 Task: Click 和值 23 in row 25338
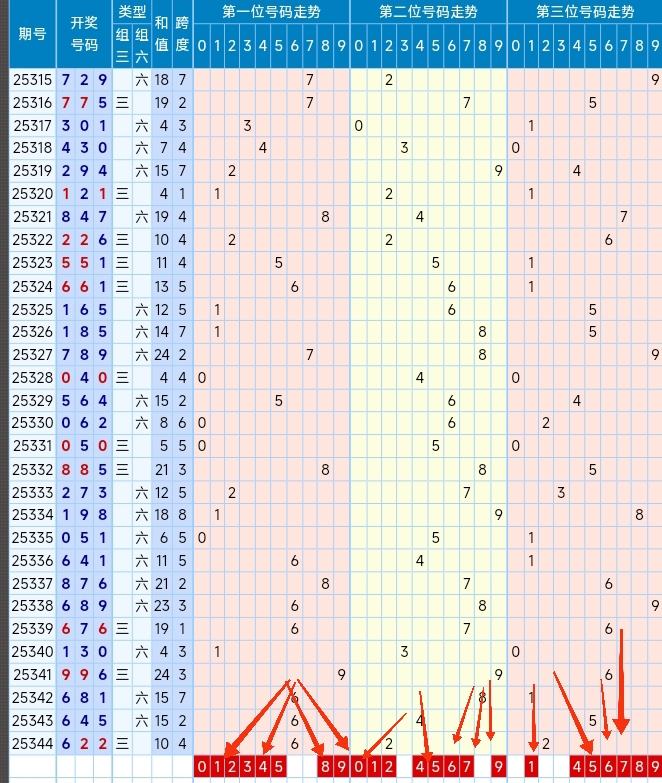161,606
